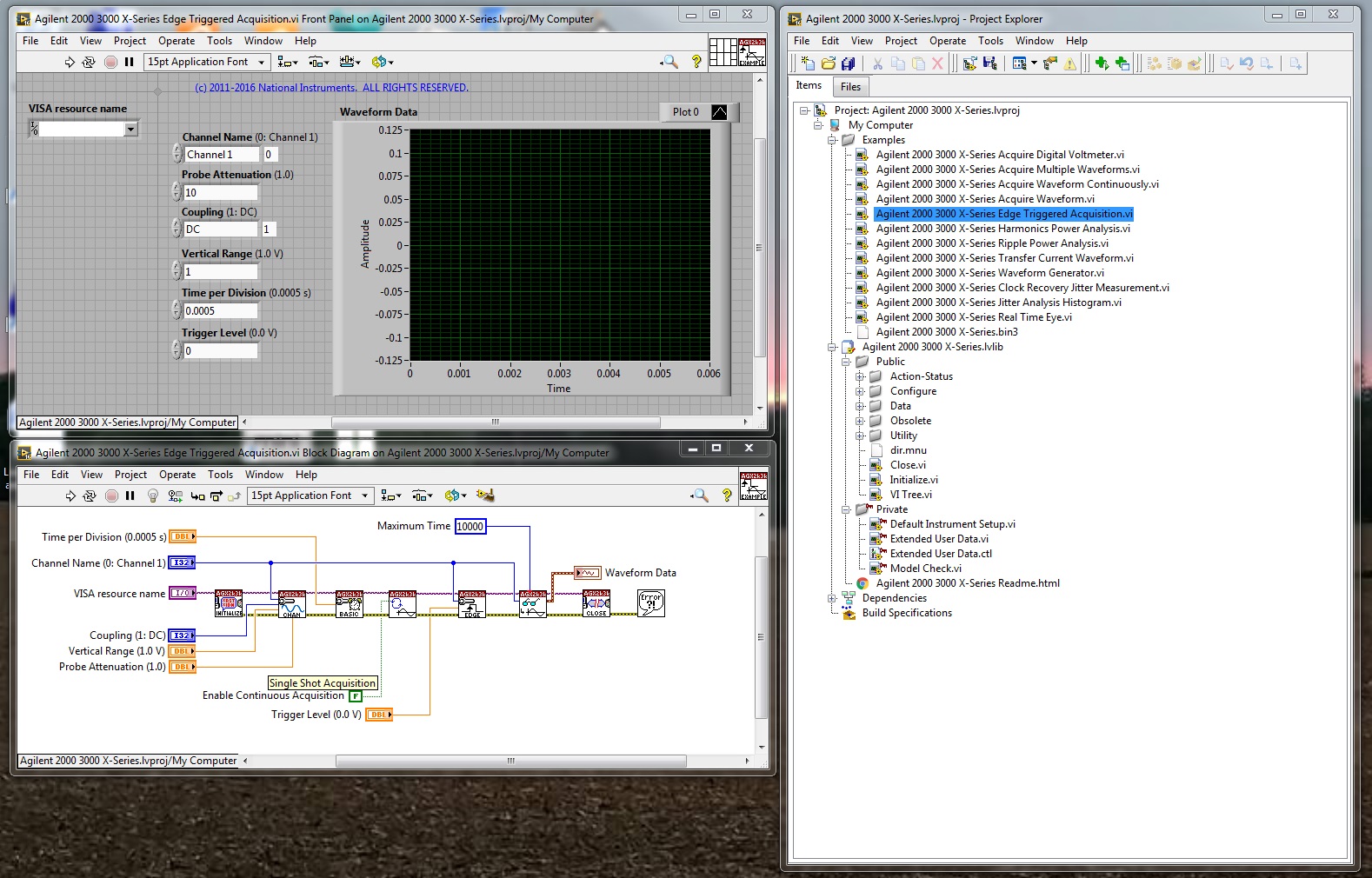
Task: Expand the Configure folder
Action: [860, 391]
